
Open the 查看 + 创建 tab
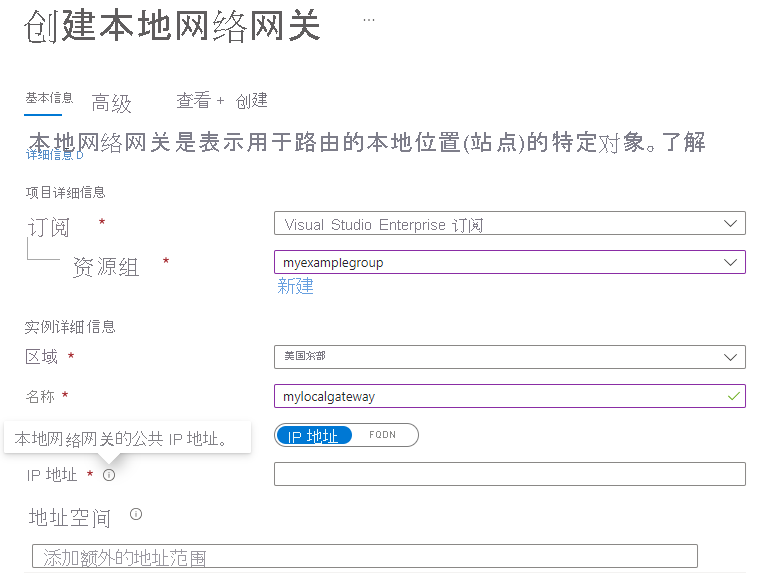click(x=222, y=101)
